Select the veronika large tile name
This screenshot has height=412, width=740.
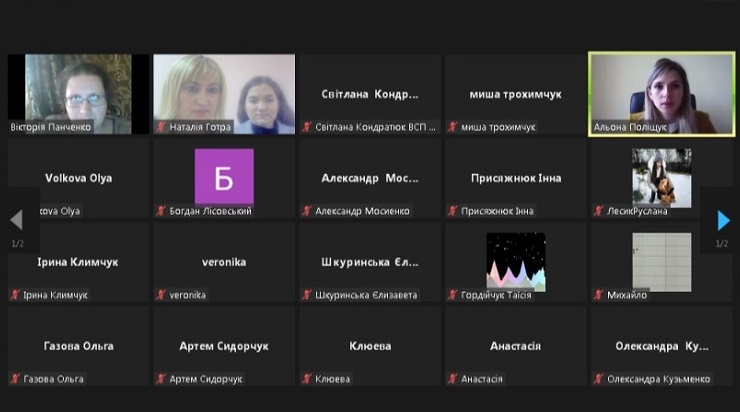point(224,262)
